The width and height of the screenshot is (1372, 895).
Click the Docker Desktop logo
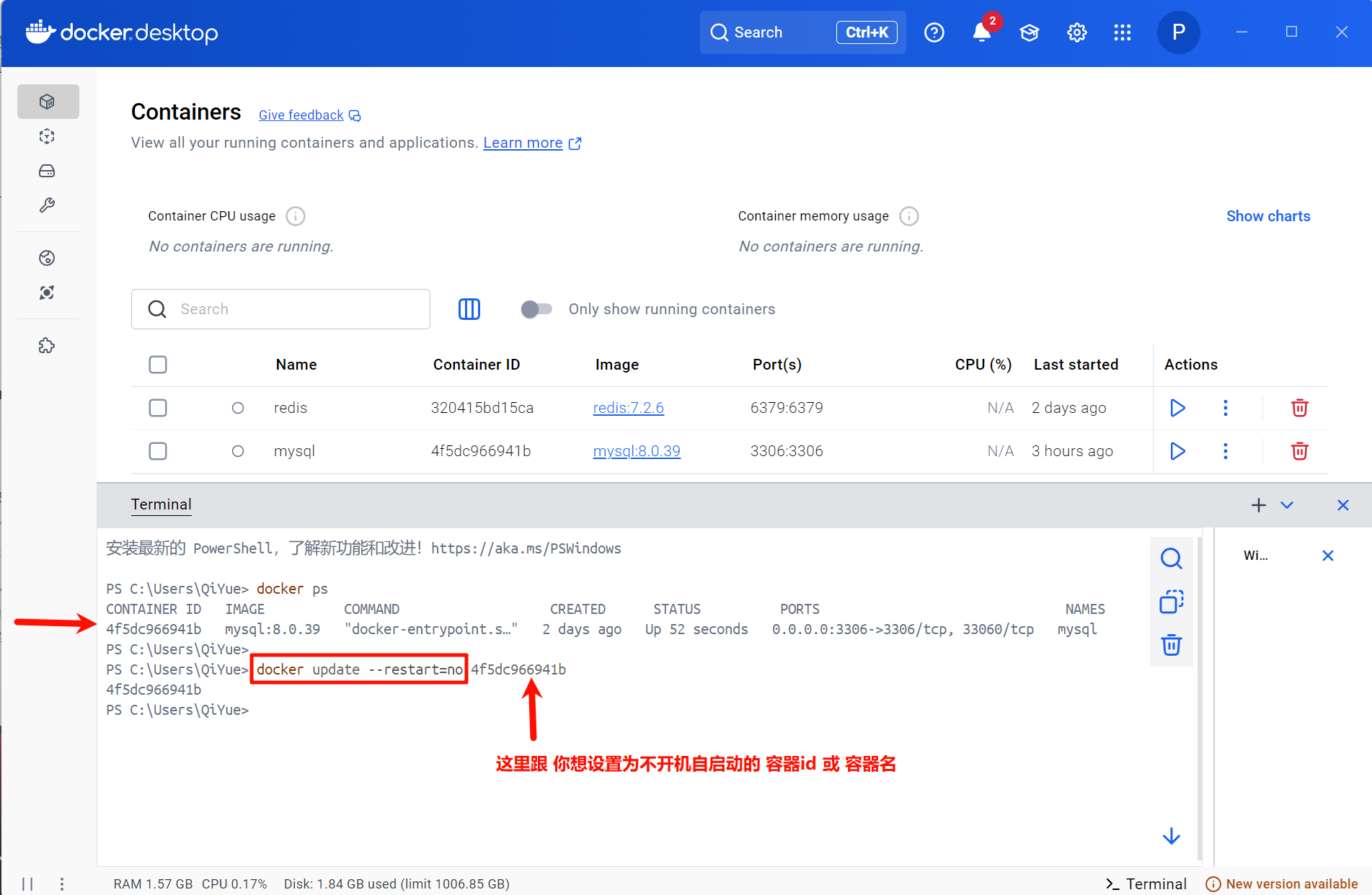pyautogui.click(x=122, y=32)
